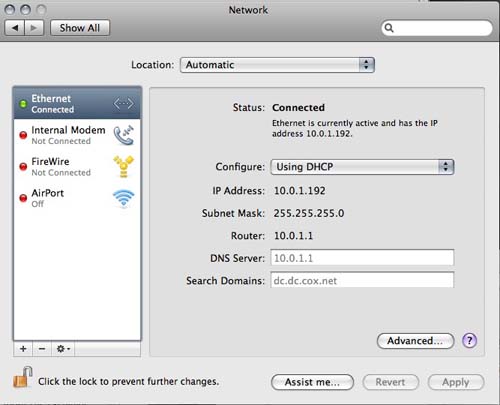Remove the selected service with minus button
Image resolution: width=500 pixels, height=405 pixels.
pos(42,349)
